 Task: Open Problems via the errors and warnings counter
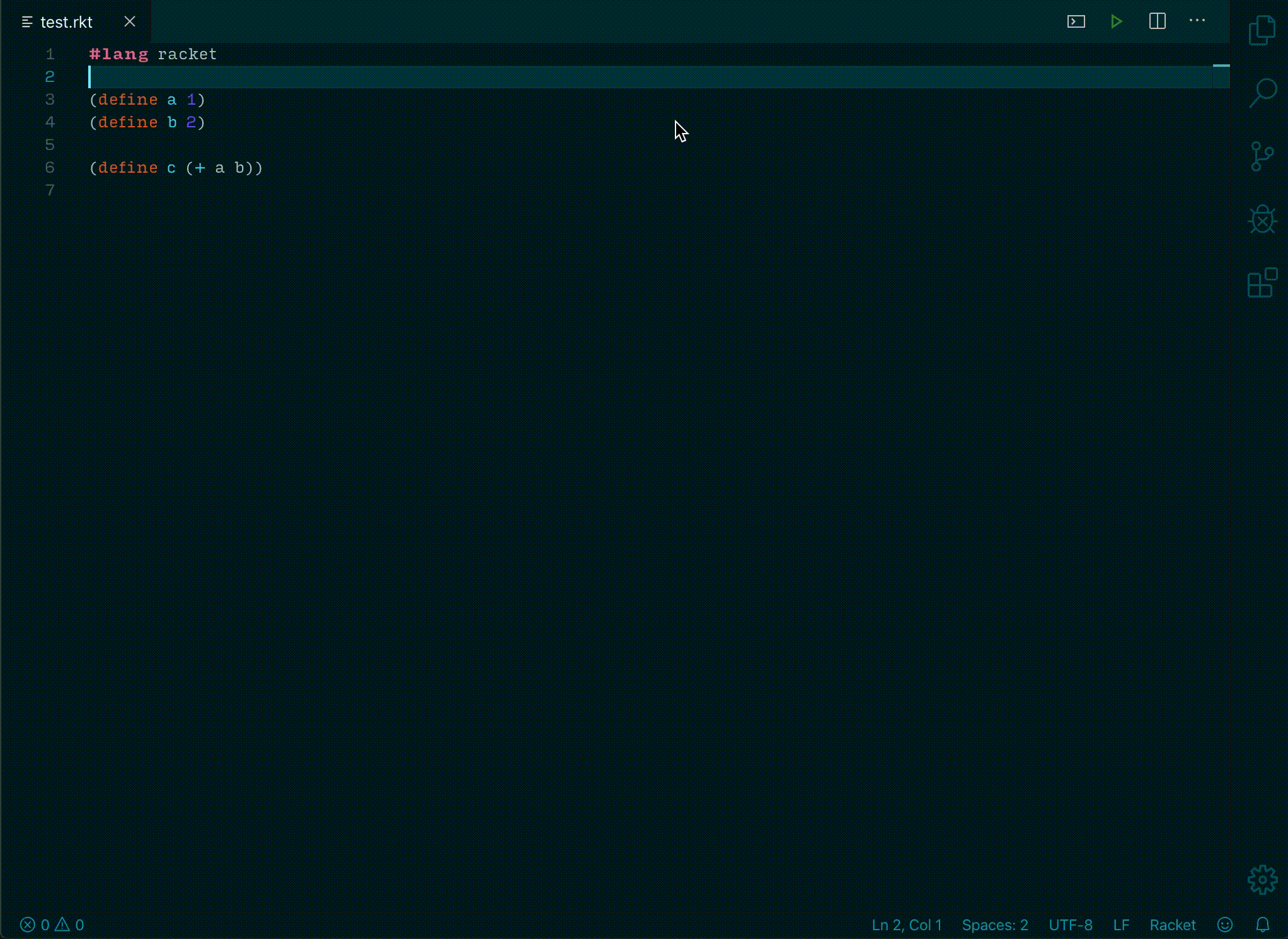click(x=51, y=925)
